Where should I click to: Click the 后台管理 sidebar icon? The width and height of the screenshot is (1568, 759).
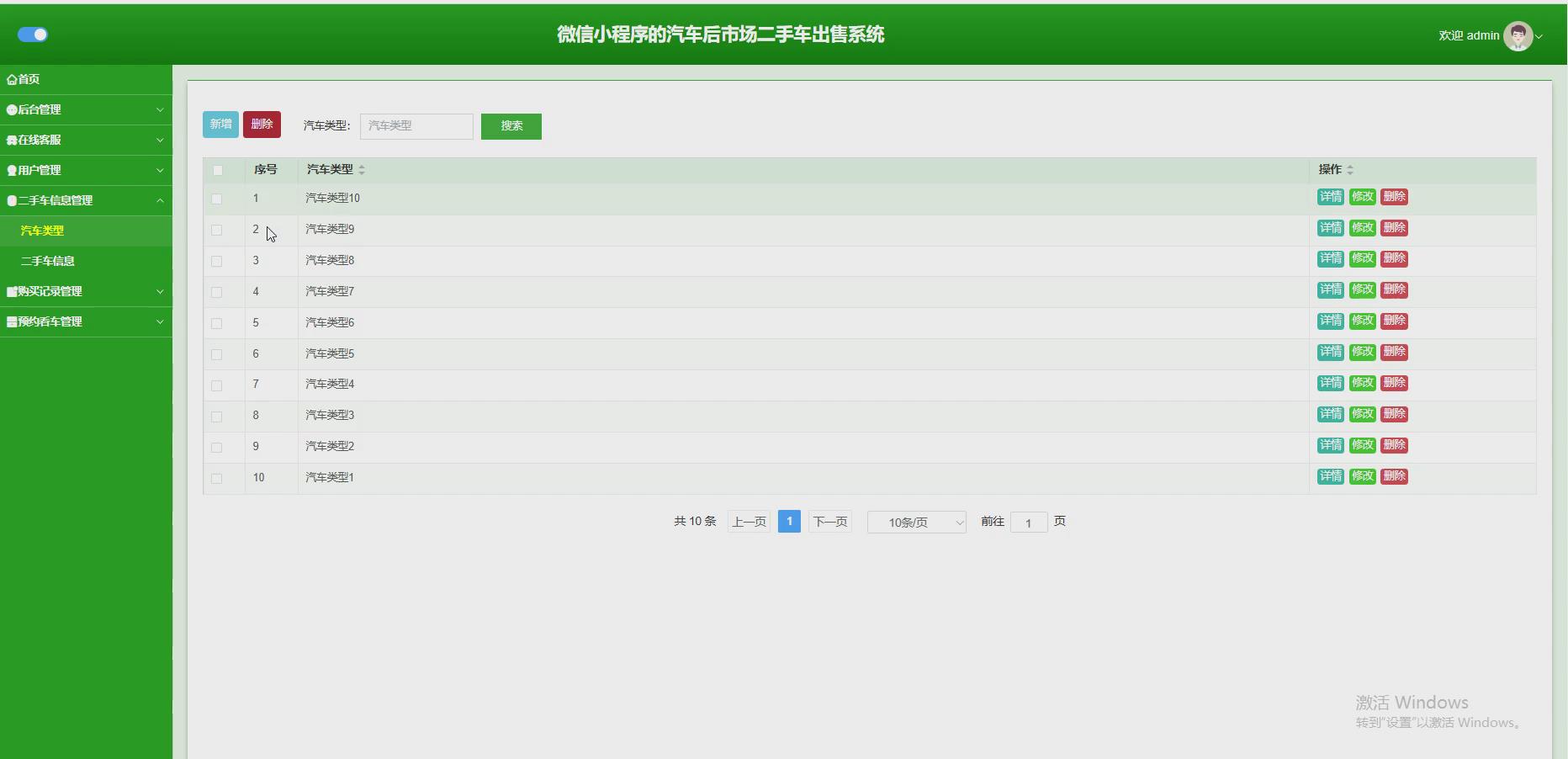click(x=10, y=109)
